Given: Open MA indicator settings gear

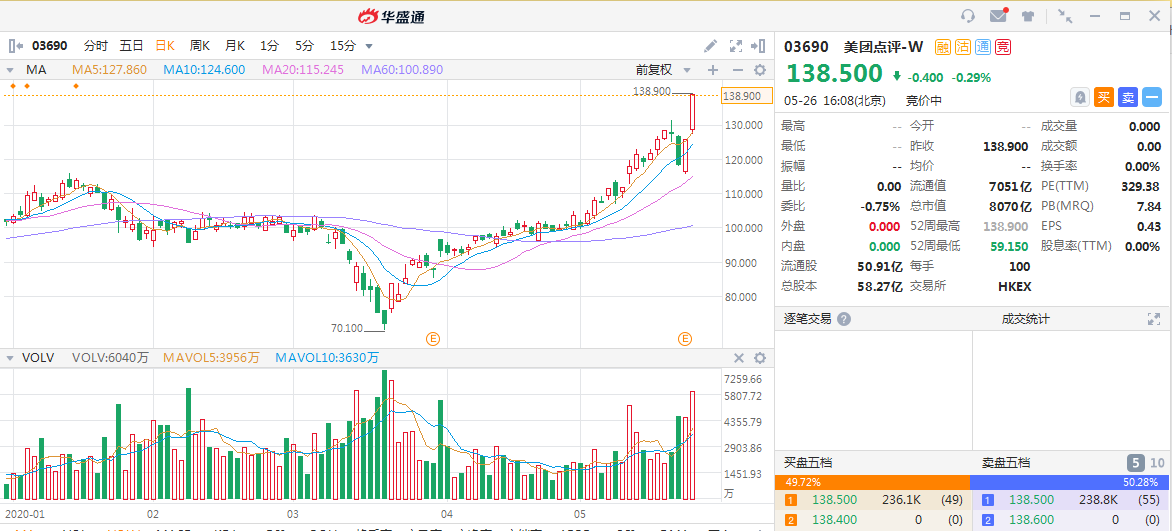Looking at the screenshot, I should pyautogui.click(x=759, y=70).
